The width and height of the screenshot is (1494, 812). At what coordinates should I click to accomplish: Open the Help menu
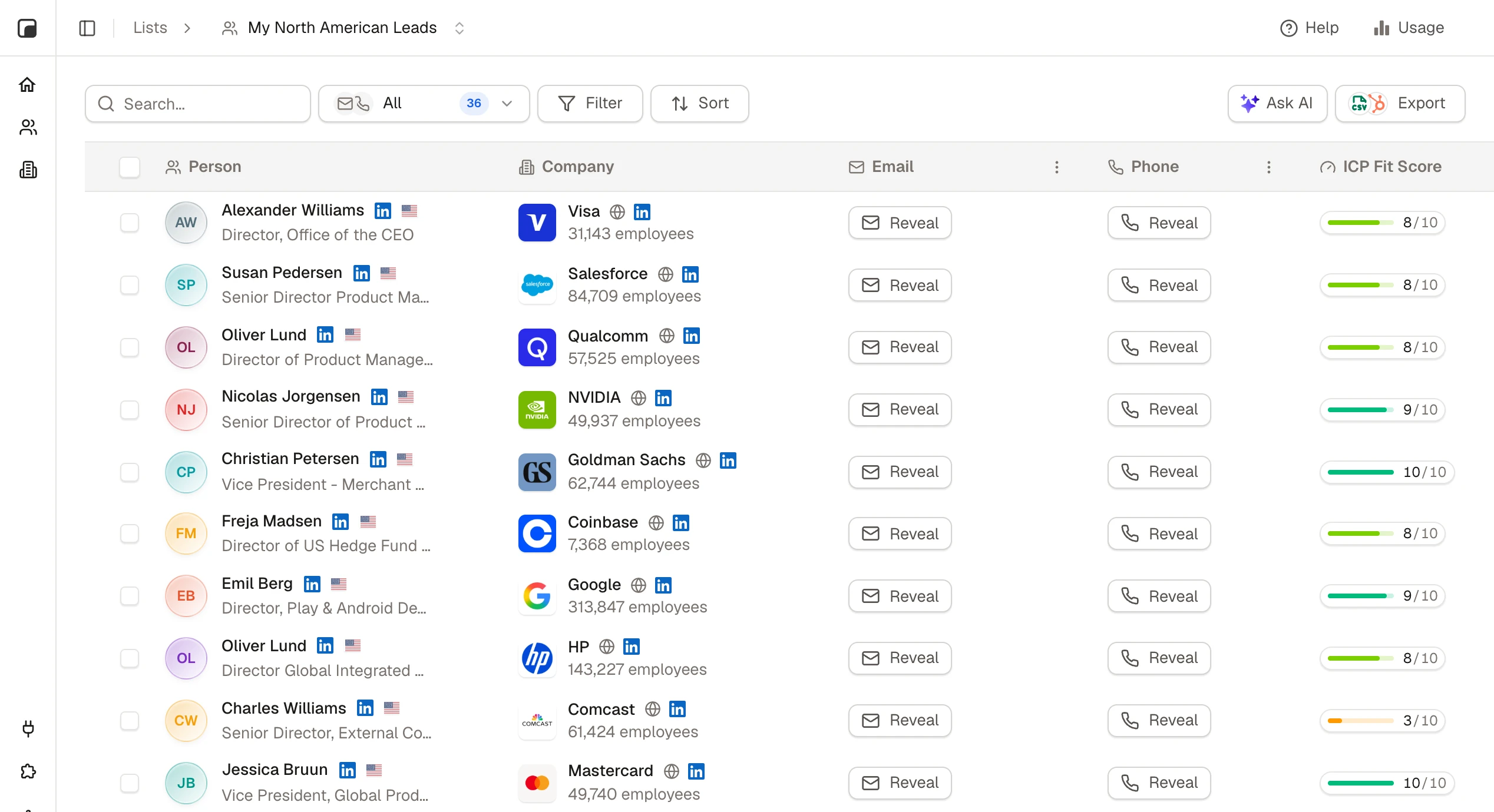[x=1309, y=28]
